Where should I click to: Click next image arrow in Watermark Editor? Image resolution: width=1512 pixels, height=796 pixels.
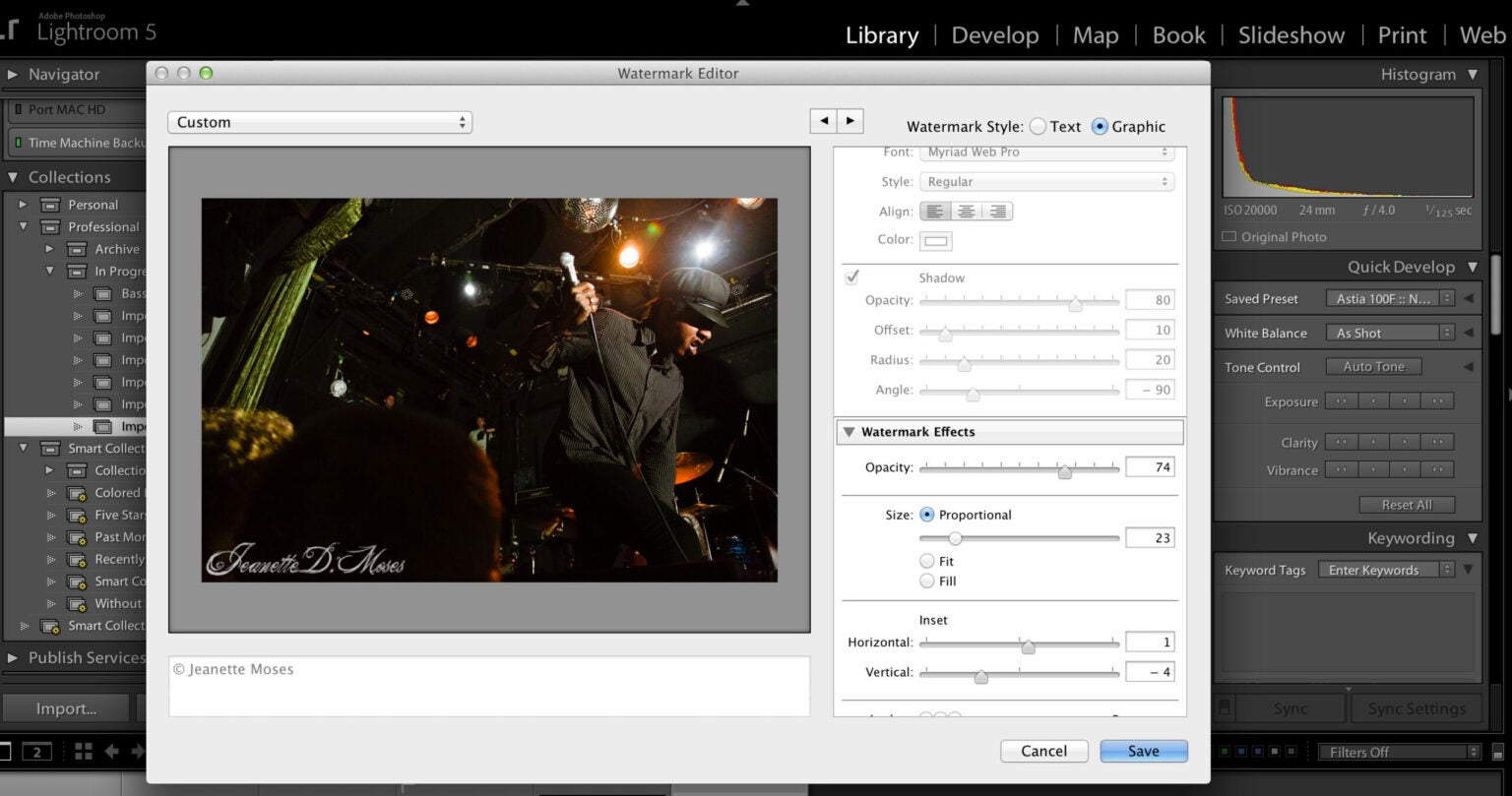click(850, 120)
